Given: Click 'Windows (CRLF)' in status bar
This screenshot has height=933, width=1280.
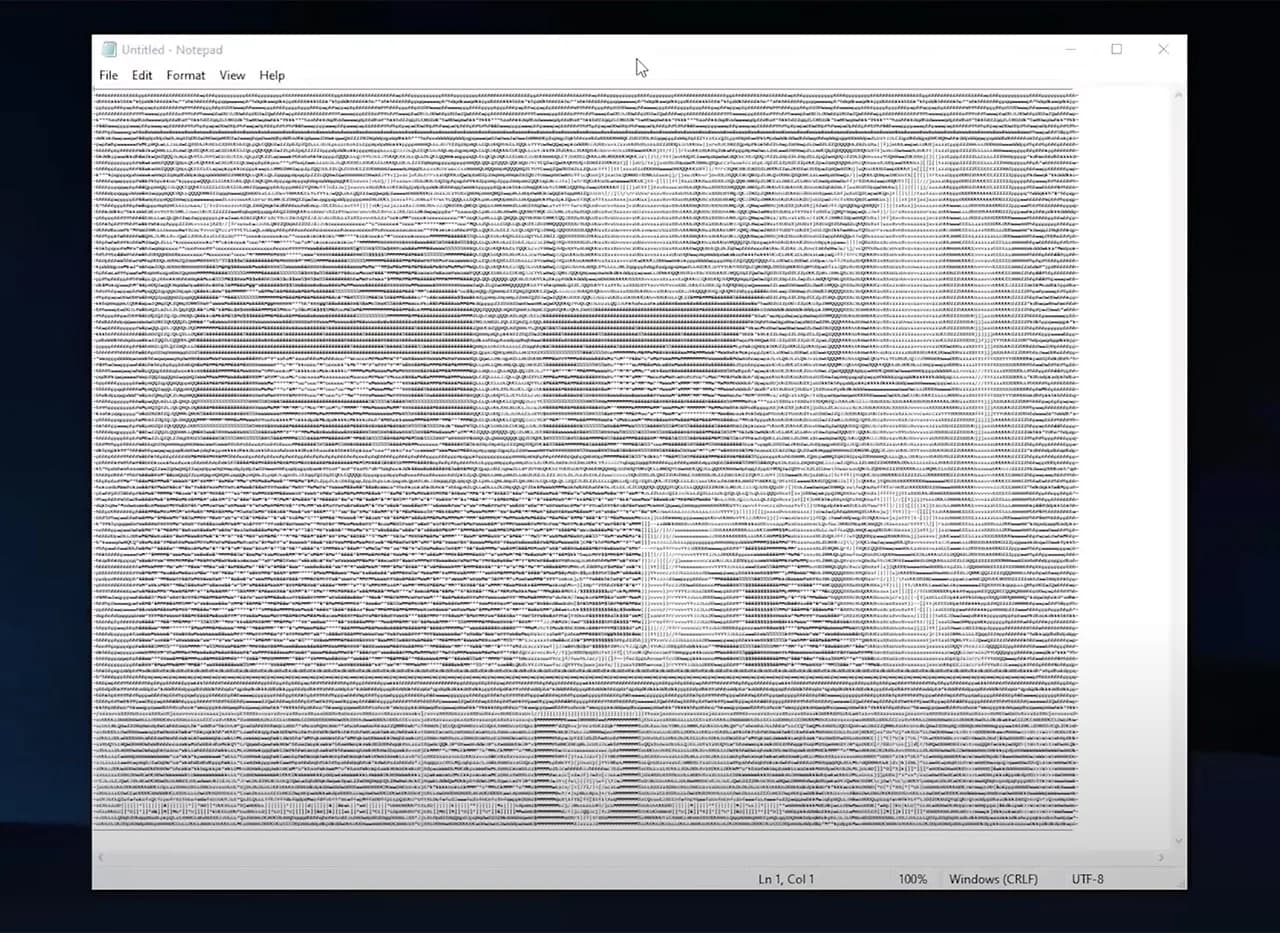Looking at the screenshot, I should click(993, 879).
